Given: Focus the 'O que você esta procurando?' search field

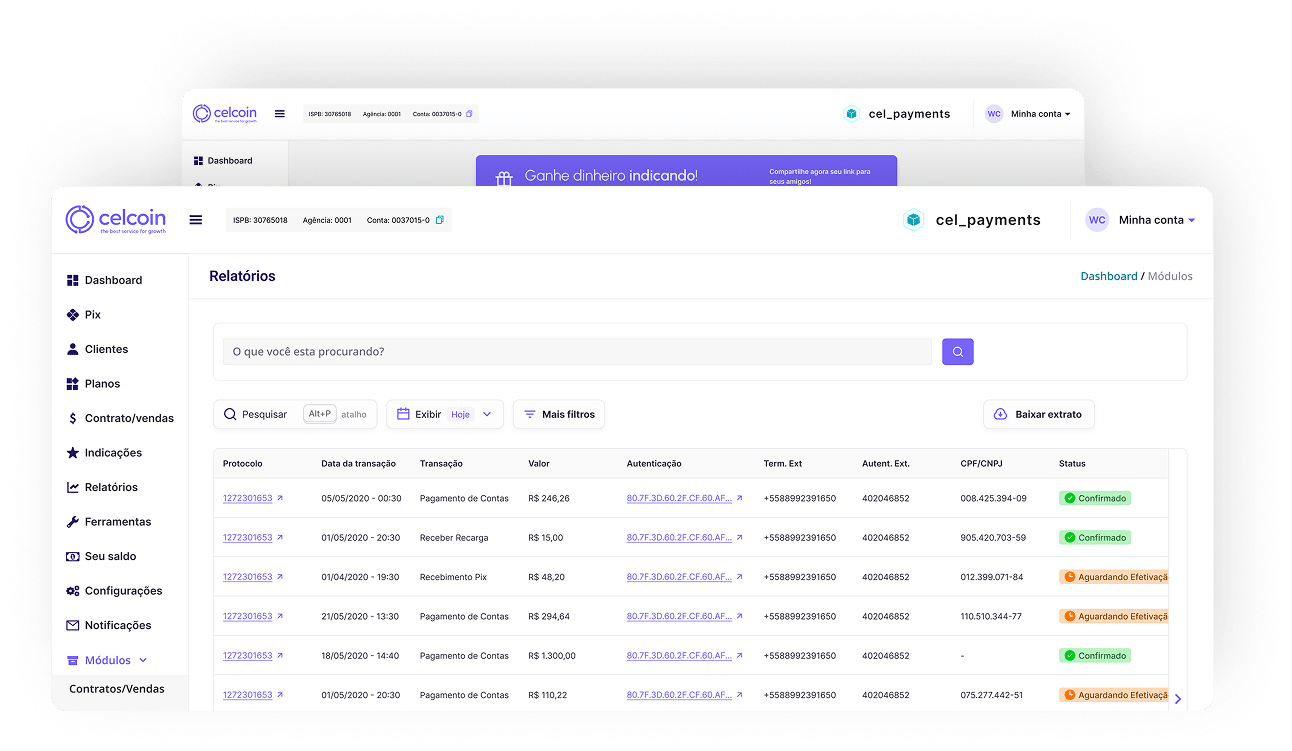Looking at the screenshot, I should [576, 352].
